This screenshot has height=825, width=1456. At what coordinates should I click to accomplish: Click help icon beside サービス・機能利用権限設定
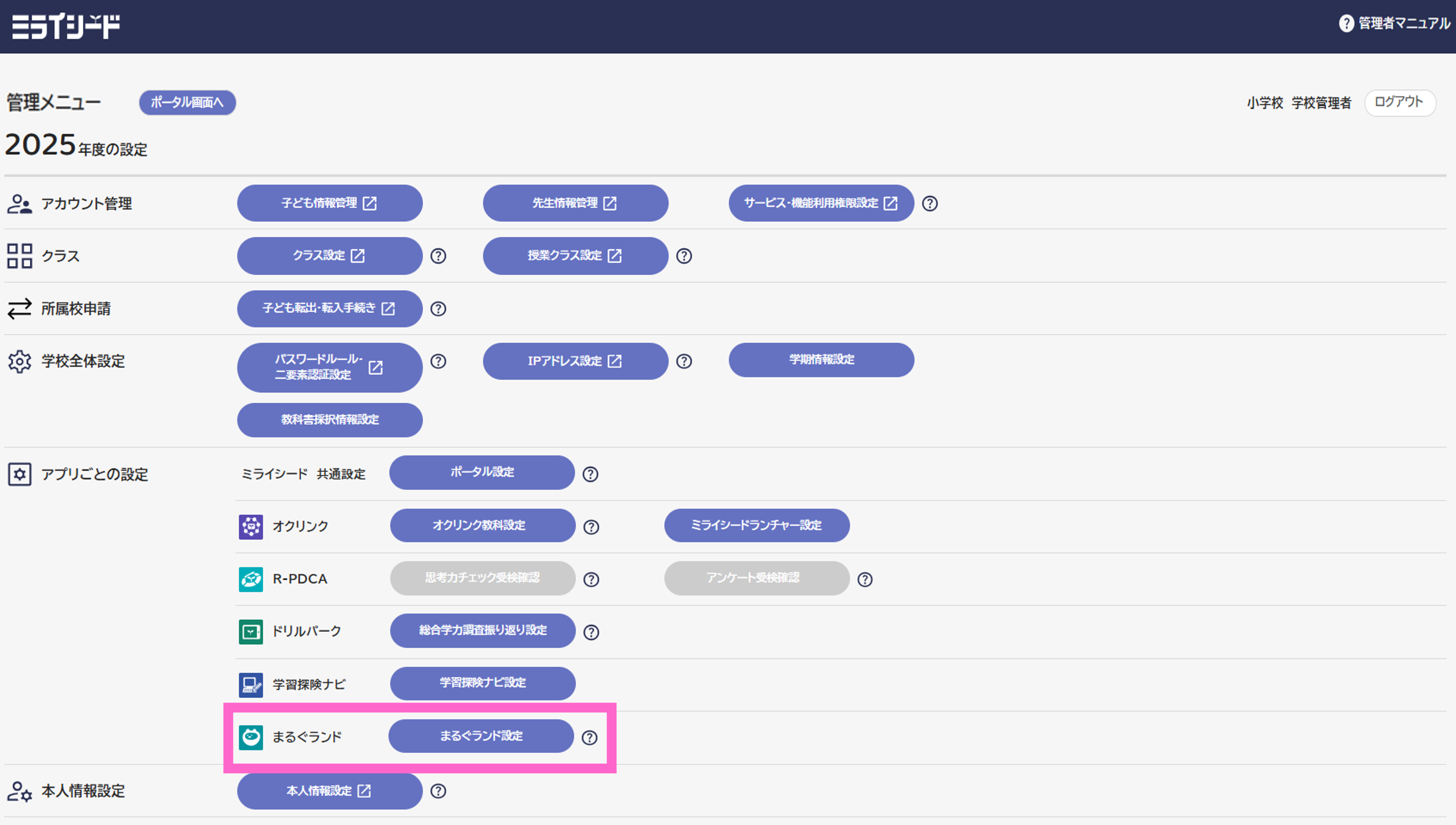point(929,203)
